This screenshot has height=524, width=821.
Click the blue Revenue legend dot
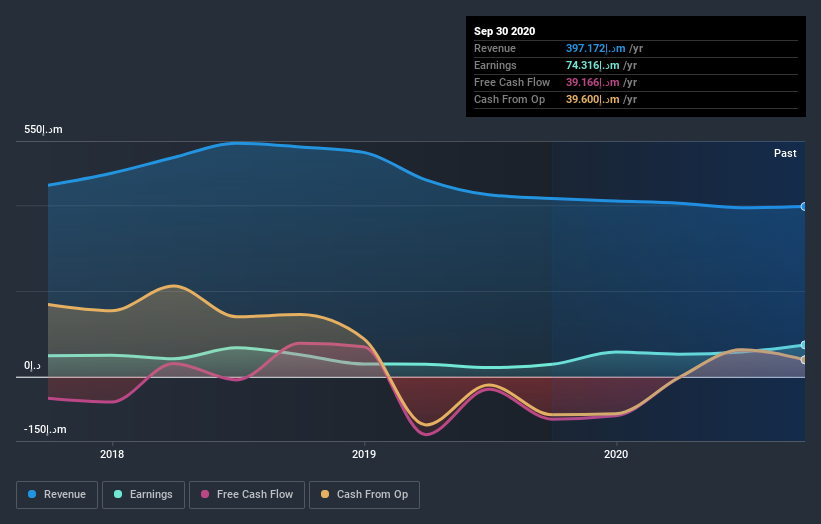coord(32,494)
